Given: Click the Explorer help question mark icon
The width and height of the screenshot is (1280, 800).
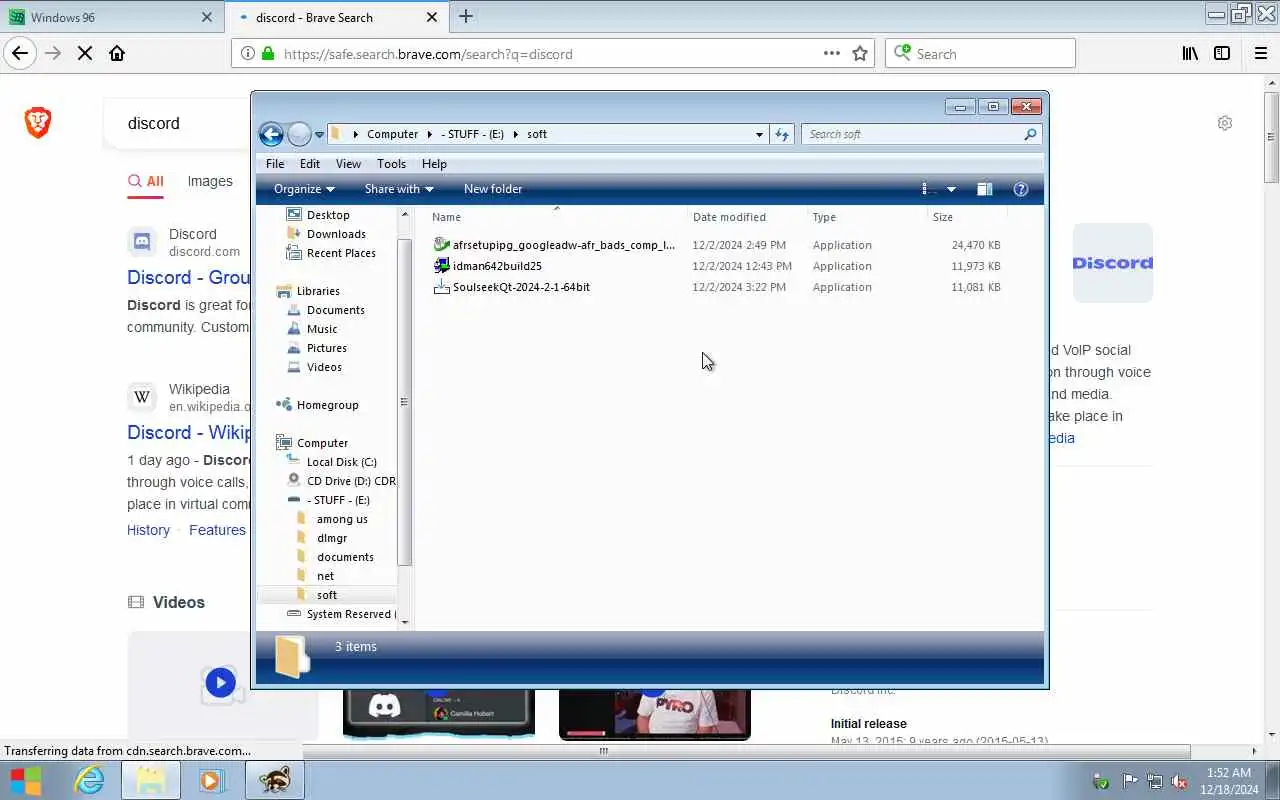Looking at the screenshot, I should 1021,189.
